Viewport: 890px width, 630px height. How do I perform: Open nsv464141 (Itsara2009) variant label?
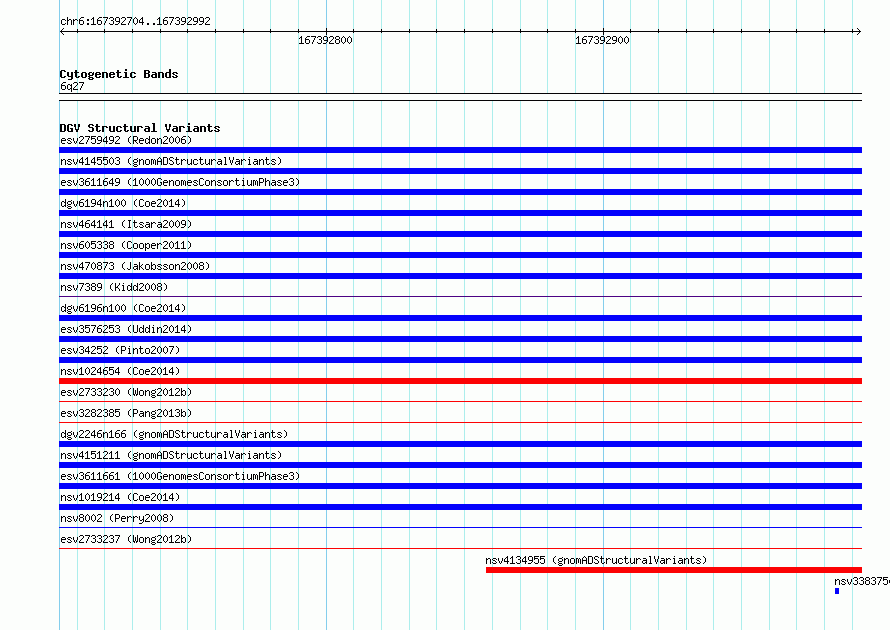point(126,224)
